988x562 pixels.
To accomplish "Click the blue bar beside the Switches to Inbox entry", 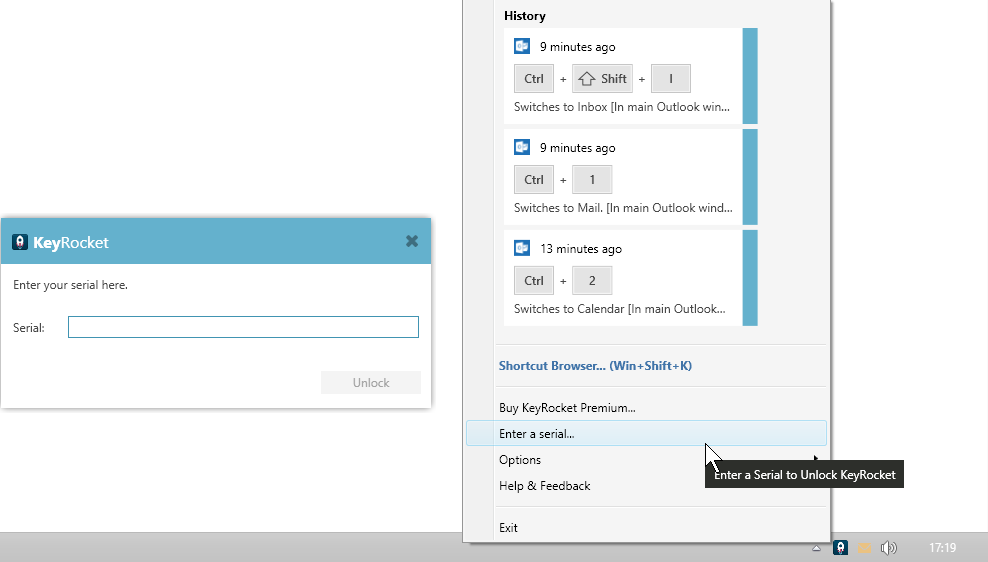I will pos(750,76).
